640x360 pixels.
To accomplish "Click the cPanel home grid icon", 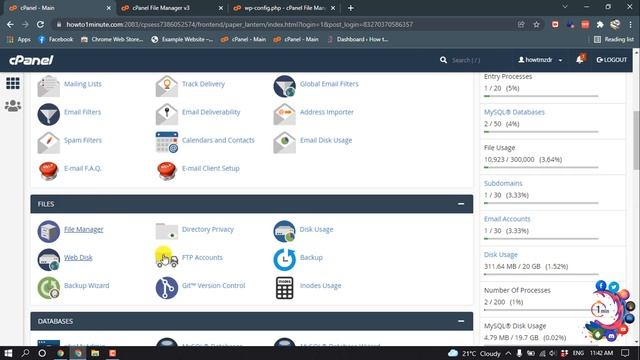I will (x=13, y=83).
